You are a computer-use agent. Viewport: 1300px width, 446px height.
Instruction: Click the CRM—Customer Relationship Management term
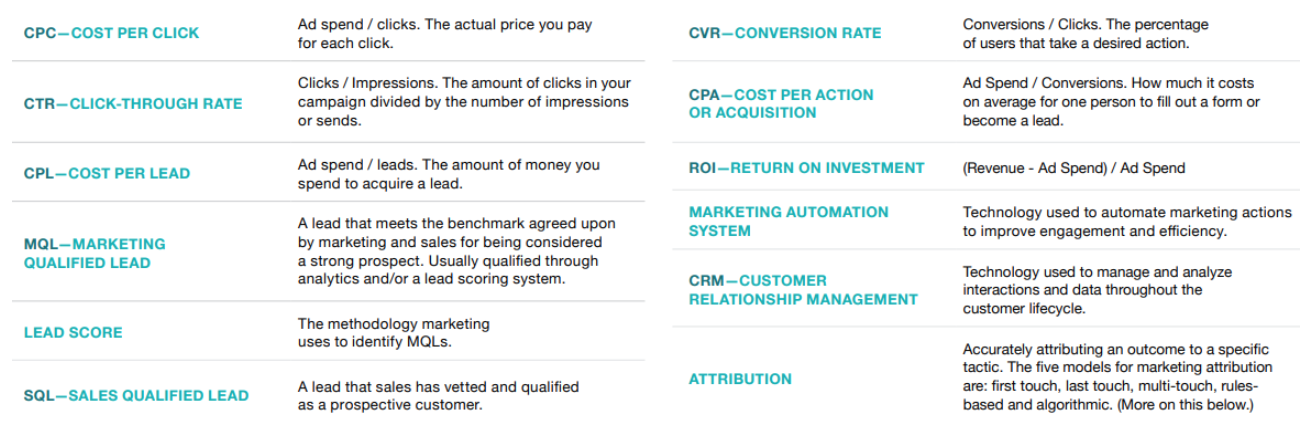pyautogui.click(x=803, y=290)
